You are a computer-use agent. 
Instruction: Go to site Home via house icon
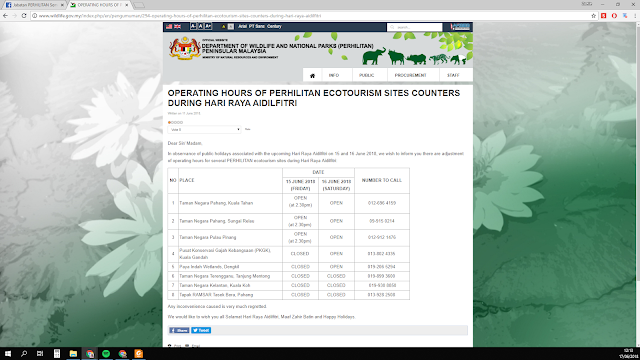click(x=312, y=76)
